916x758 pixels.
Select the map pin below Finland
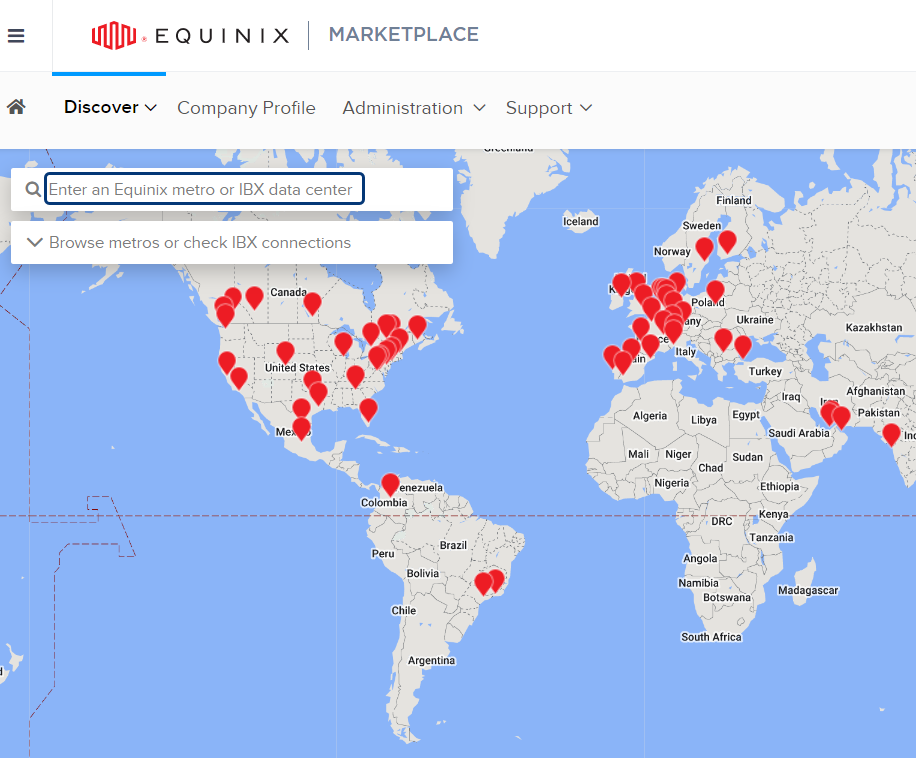click(x=727, y=241)
